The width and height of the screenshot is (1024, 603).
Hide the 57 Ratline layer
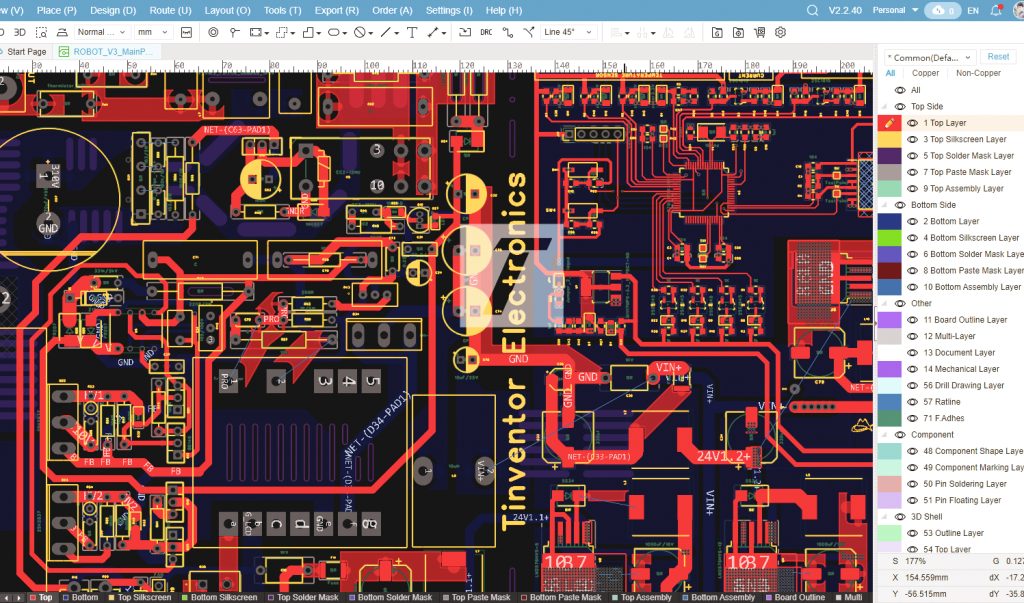912,402
